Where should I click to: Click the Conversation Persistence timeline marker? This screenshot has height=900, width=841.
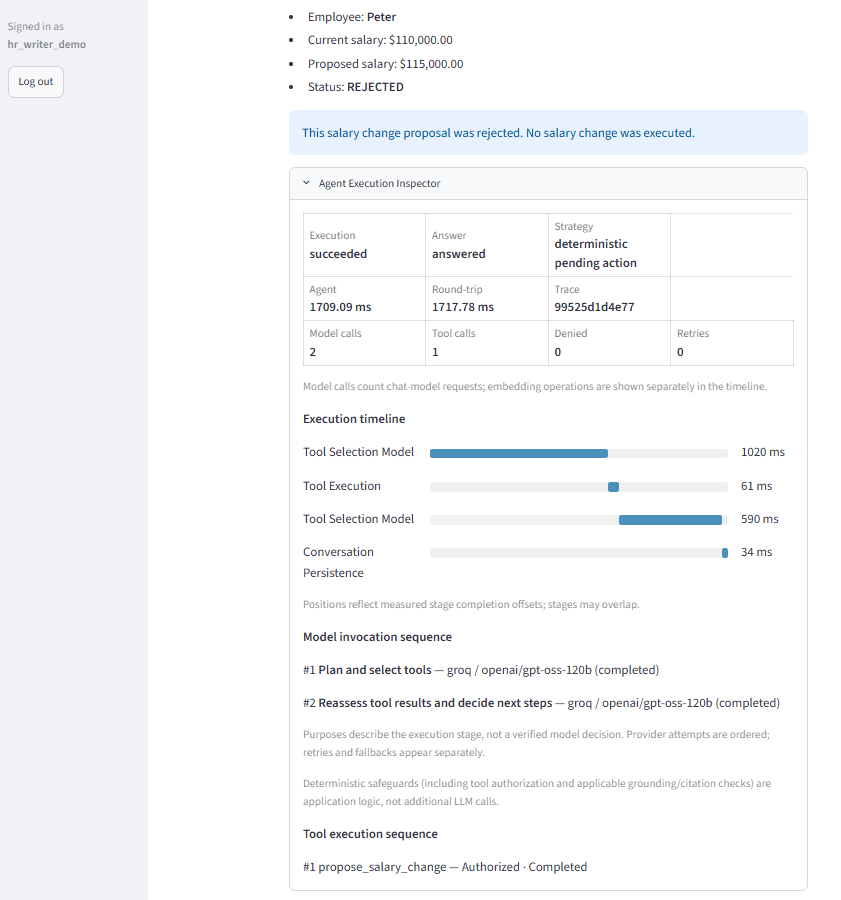point(724,553)
